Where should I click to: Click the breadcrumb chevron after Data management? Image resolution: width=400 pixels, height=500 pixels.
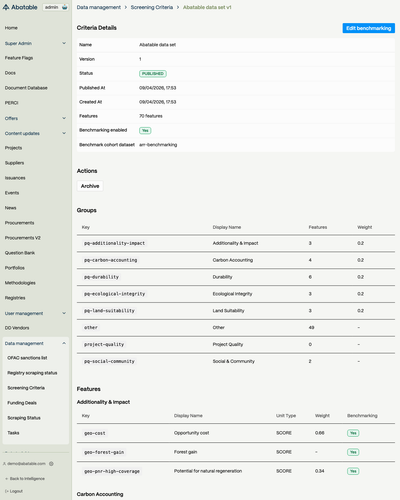126,7
